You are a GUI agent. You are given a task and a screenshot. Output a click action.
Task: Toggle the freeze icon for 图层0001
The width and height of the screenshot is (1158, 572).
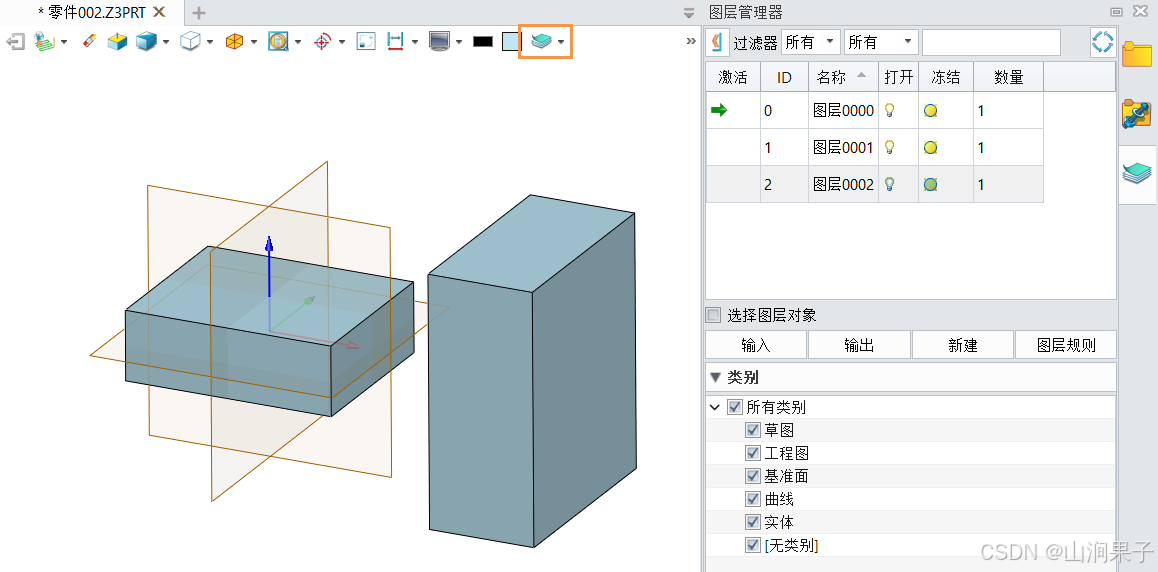[x=931, y=148]
